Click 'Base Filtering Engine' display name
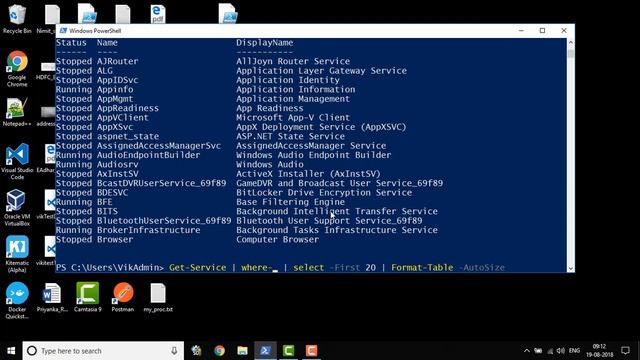The width and height of the screenshot is (640, 360). tap(290, 202)
